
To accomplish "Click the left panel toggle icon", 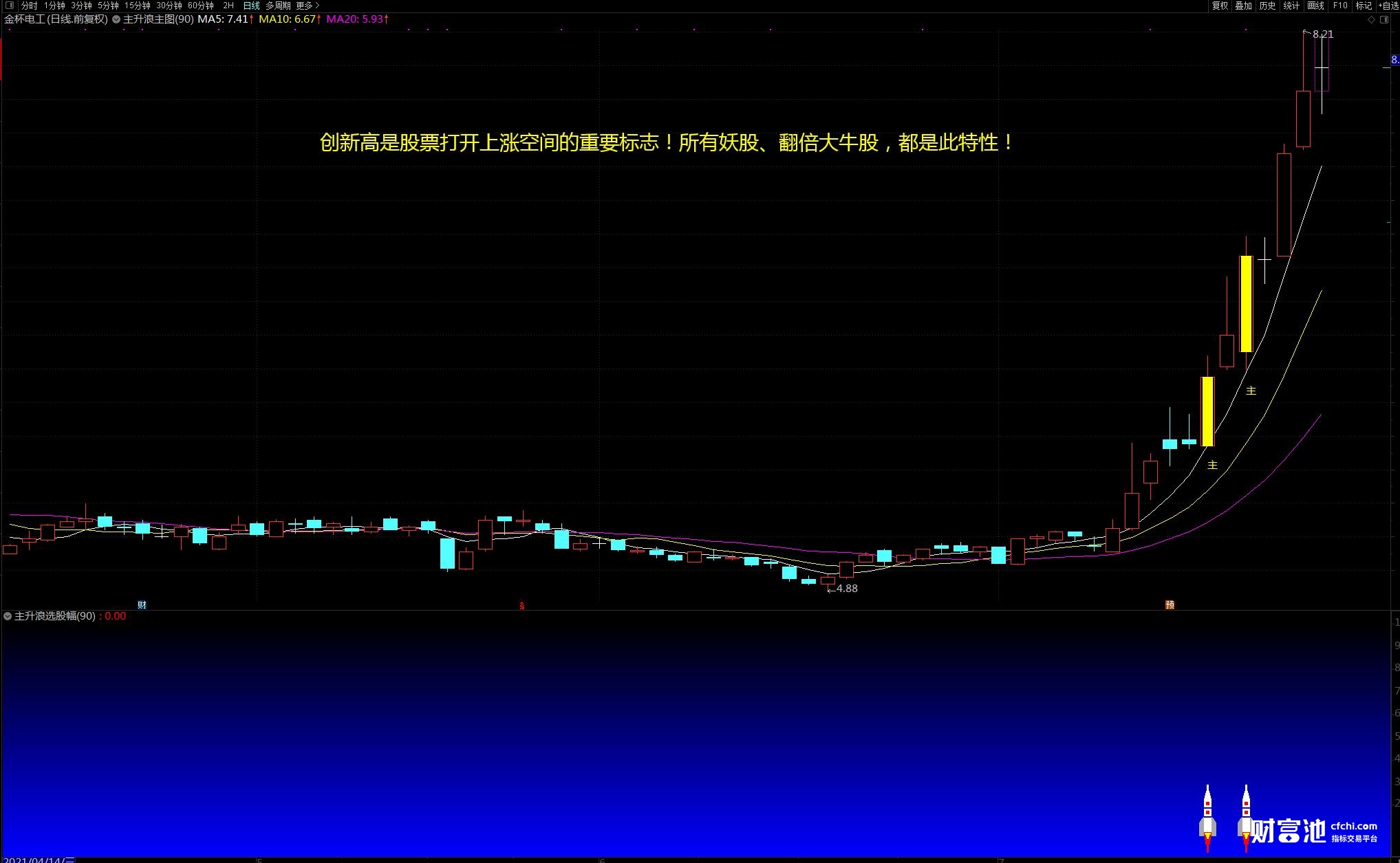I will click(10, 6).
